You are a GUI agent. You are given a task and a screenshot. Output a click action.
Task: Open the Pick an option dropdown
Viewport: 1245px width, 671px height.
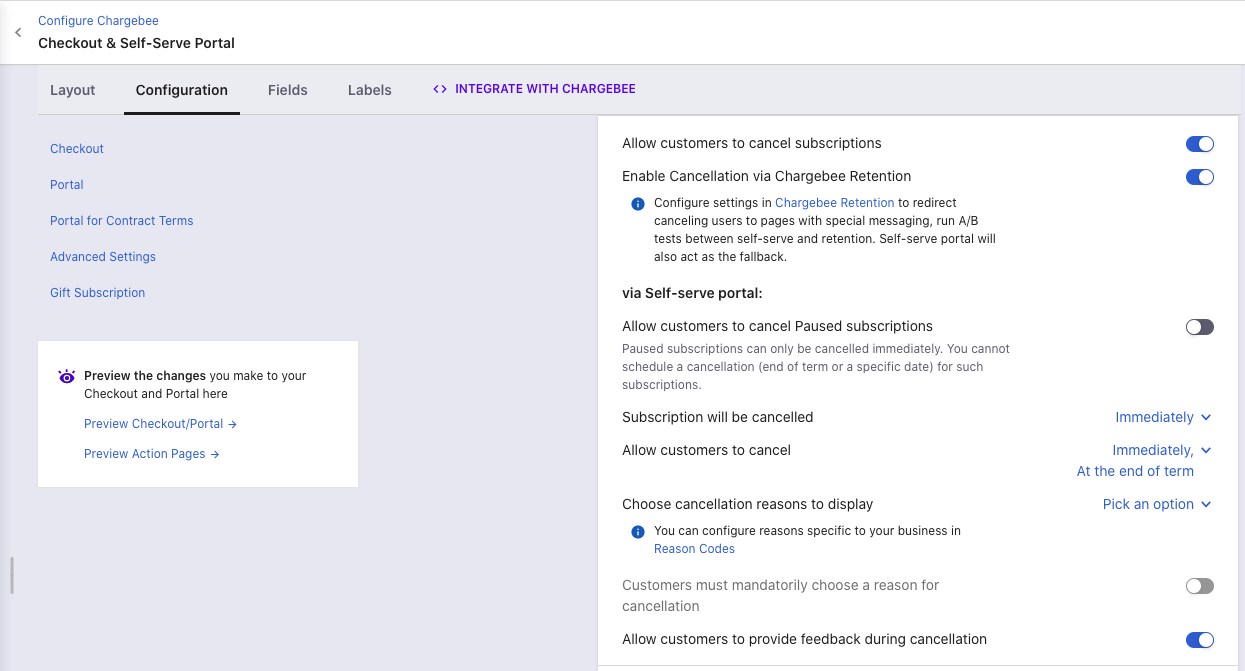click(1156, 505)
